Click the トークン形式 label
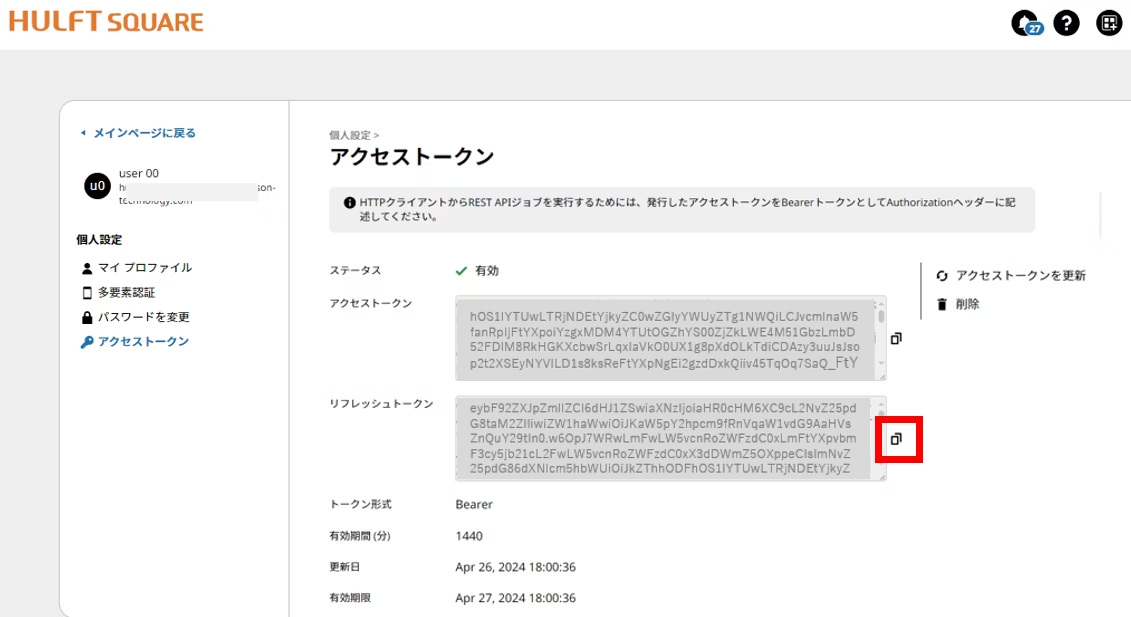Screen dimensions: 1131x617 [360, 504]
